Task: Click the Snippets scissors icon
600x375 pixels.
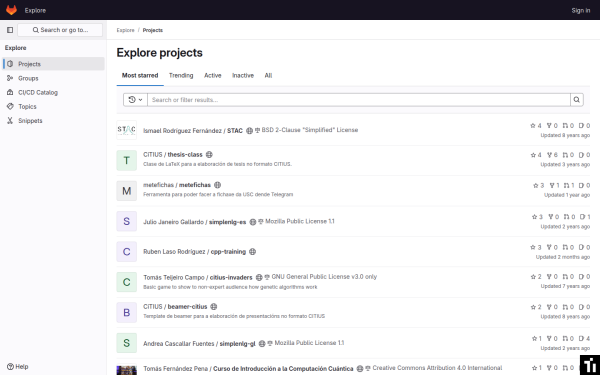Action: coord(10,121)
